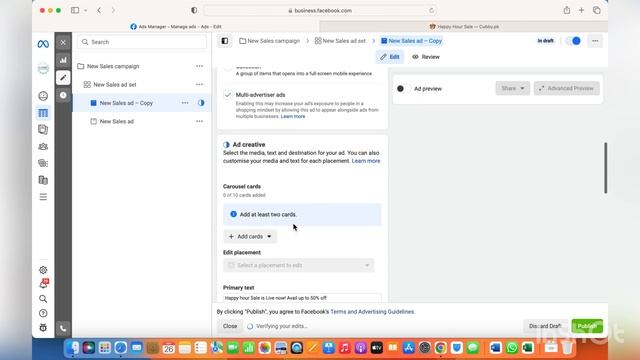Screen dimensions: 640x360
Task: Click the Safari share icon
Action: click(x=567, y=10)
